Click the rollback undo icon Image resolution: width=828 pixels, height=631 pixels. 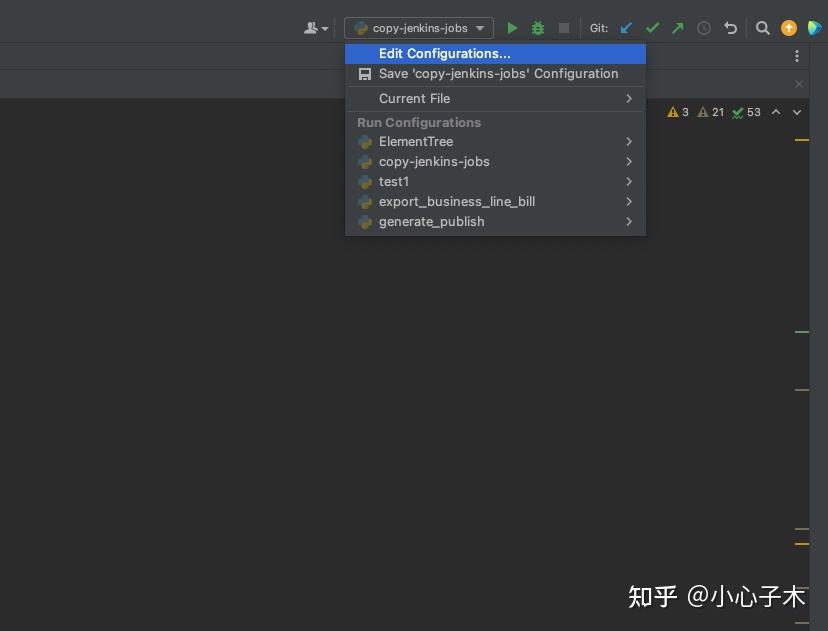[730, 28]
